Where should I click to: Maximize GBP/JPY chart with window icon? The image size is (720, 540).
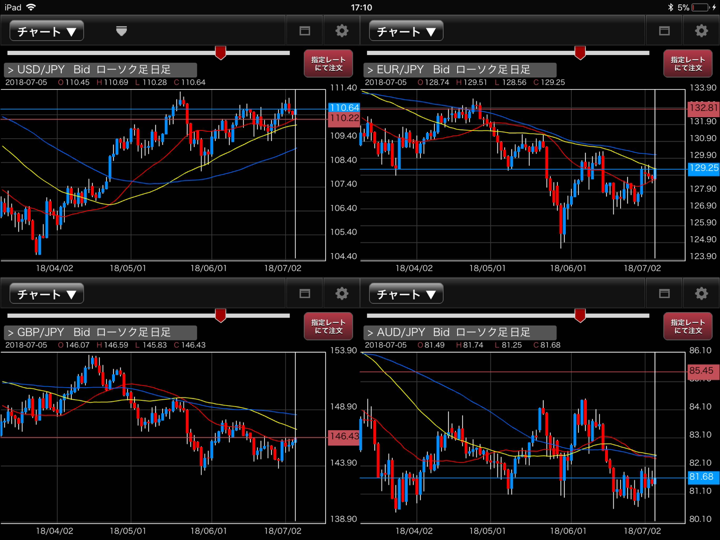[305, 294]
